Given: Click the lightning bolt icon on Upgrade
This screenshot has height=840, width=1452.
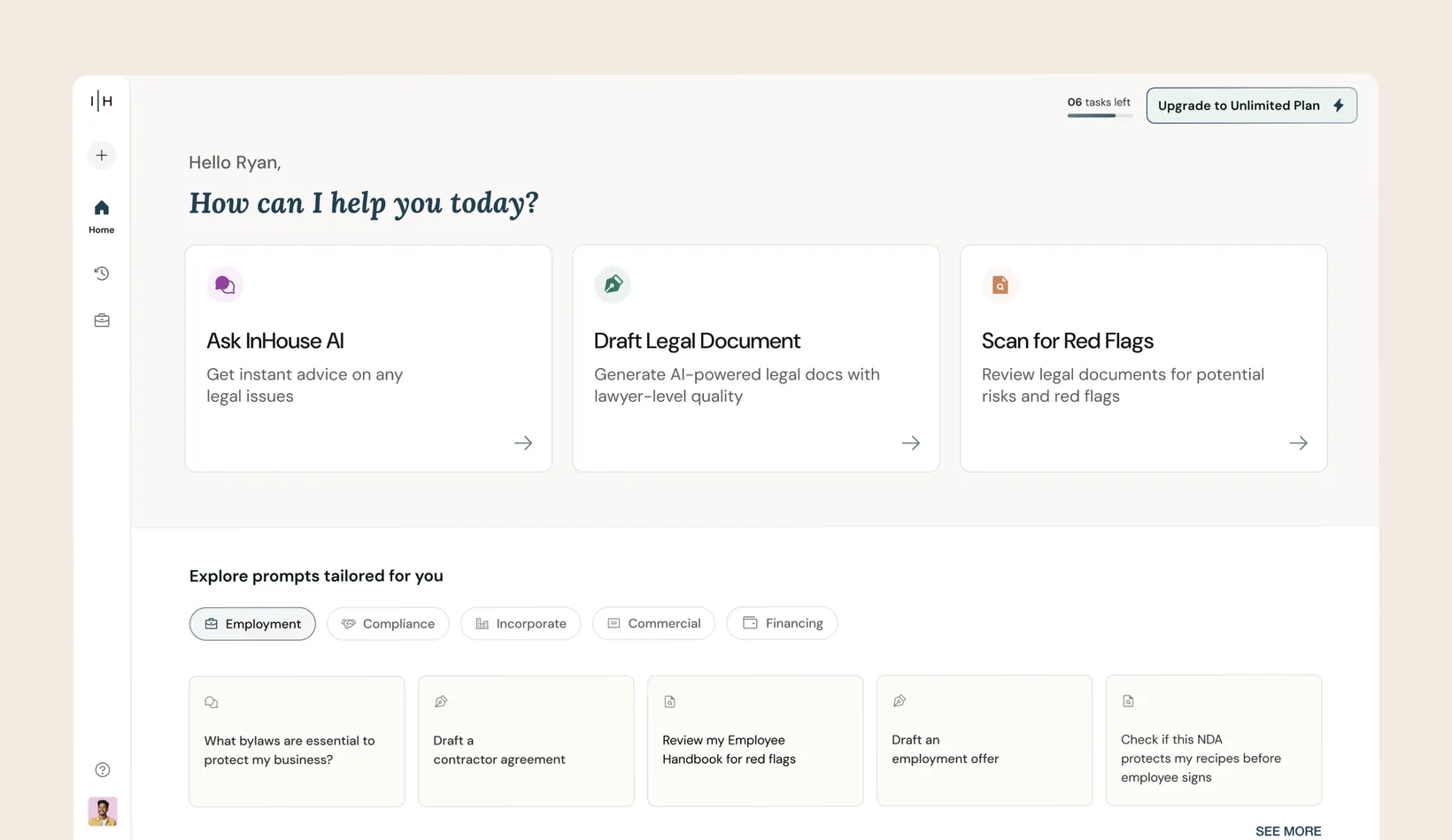Looking at the screenshot, I should tap(1339, 105).
